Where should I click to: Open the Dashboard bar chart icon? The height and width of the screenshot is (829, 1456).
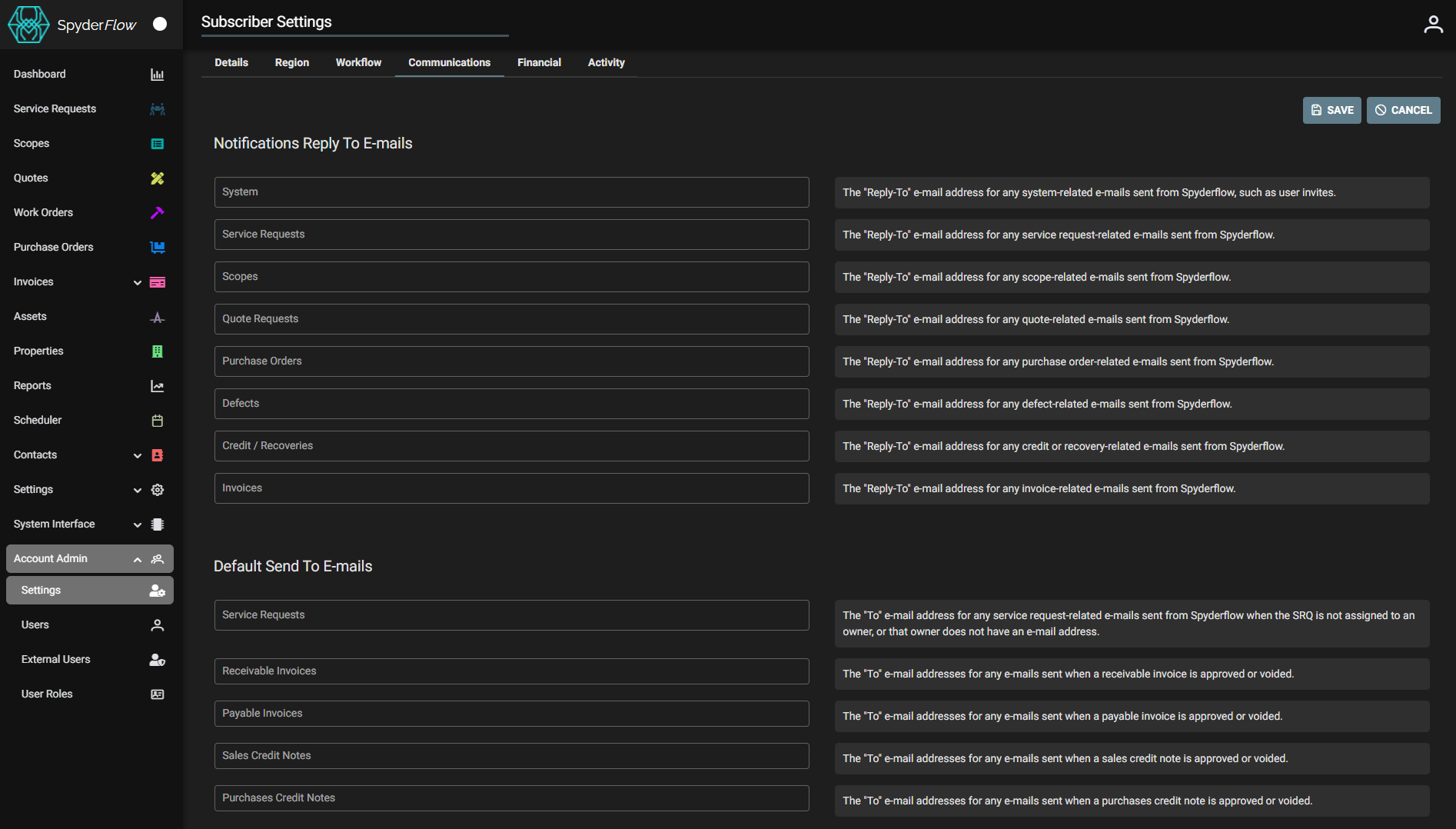pyautogui.click(x=157, y=74)
